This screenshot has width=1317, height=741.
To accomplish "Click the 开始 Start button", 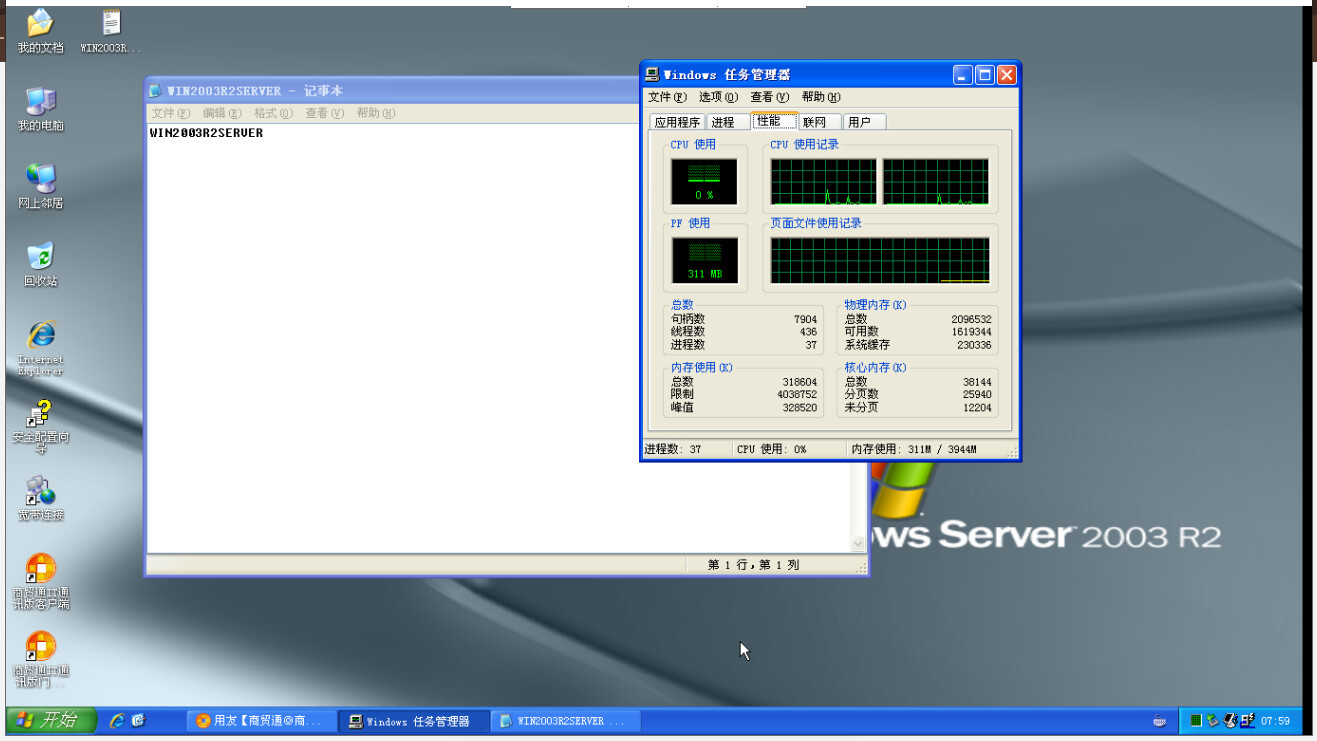I will pyautogui.click(x=51, y=720).
